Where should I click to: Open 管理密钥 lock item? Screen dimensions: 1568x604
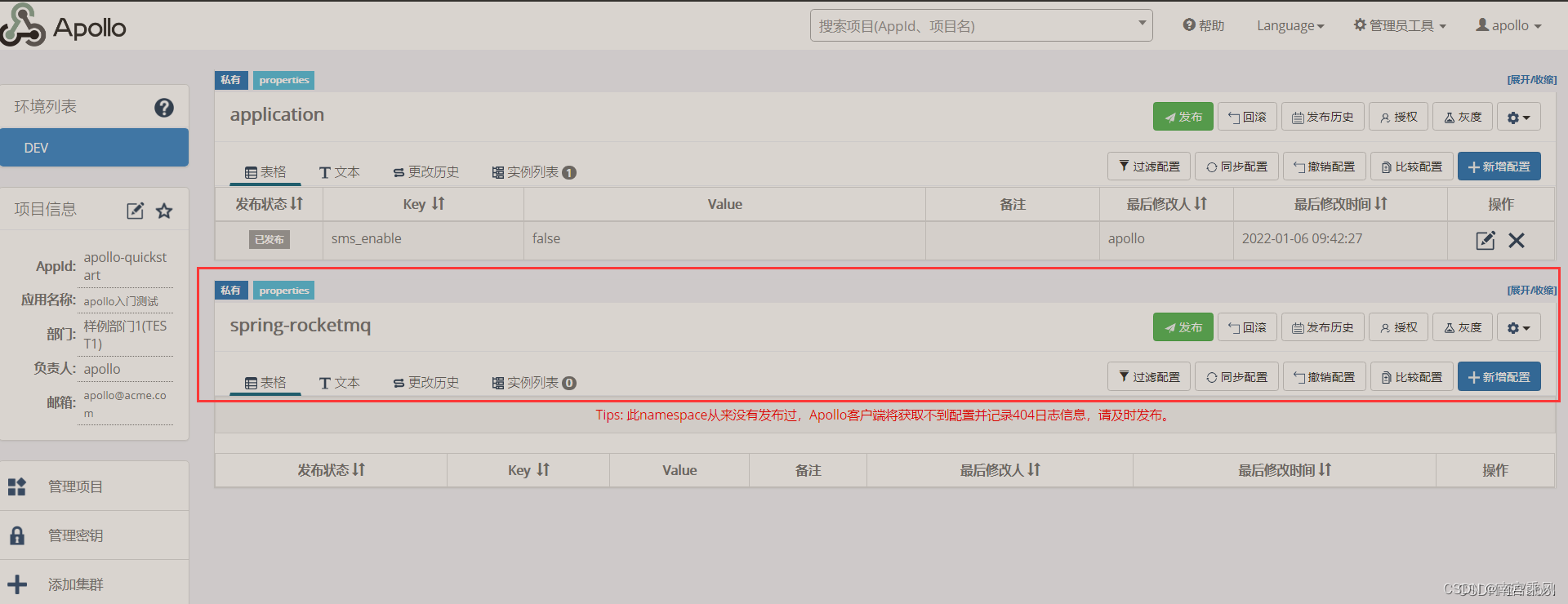[94, 535]
